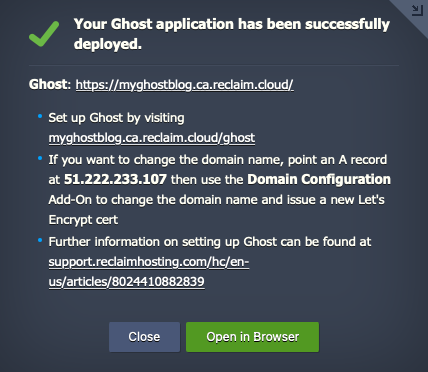Click "Further information on setting up Ghost" sentence
Screen dimensions: 428x372
(x=210, y=242)
